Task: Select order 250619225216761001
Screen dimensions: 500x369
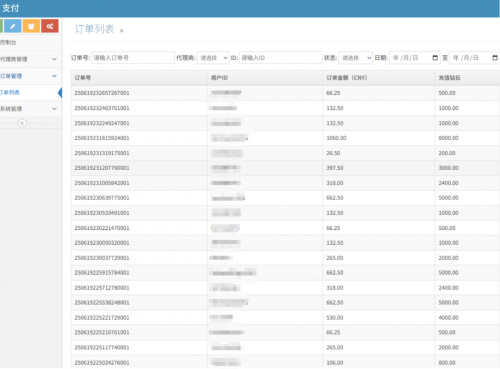Action: [102, 333]
